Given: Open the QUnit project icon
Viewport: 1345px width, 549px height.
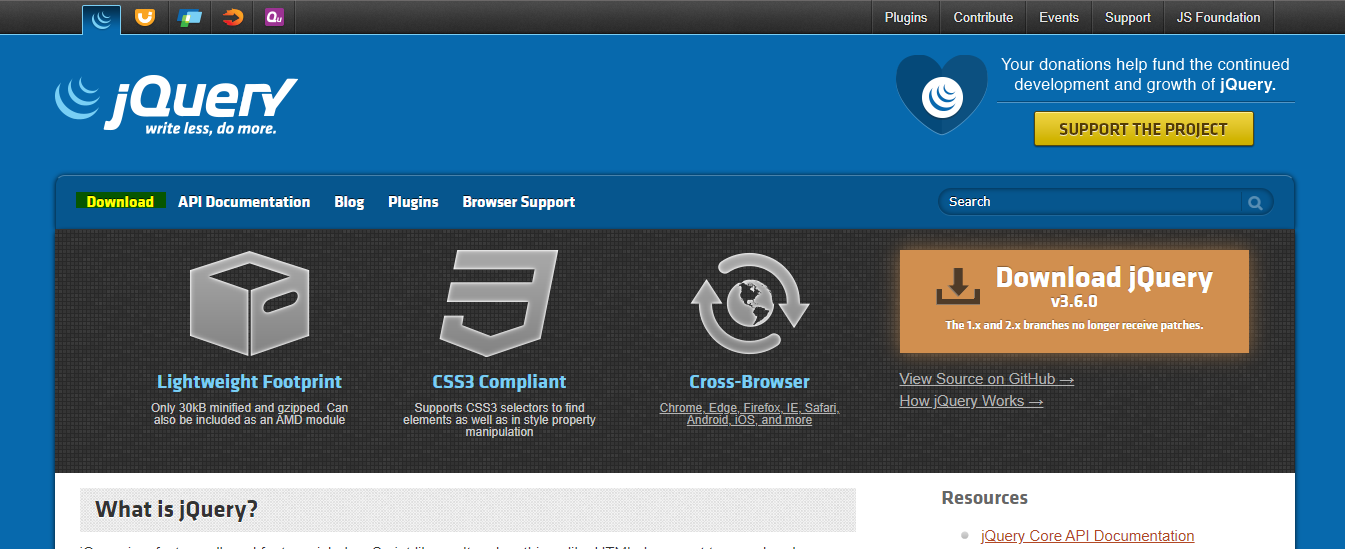Looking at the screenshot, I should 275,17.
